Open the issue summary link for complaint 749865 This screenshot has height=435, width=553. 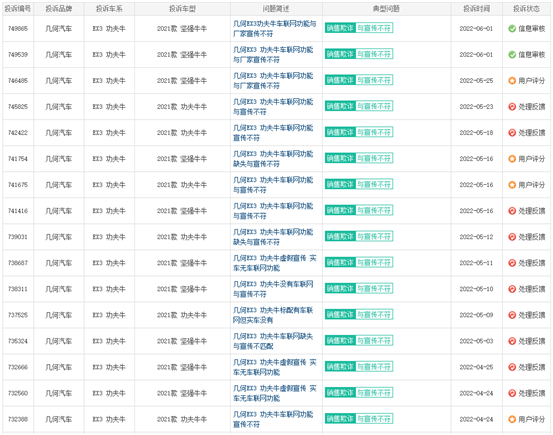tap(275, 29)
